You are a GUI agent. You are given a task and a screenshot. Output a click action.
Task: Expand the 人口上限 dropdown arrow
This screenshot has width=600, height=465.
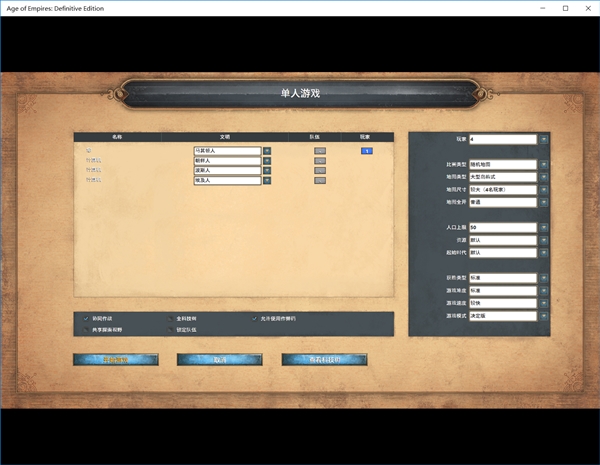click(544, 227)
